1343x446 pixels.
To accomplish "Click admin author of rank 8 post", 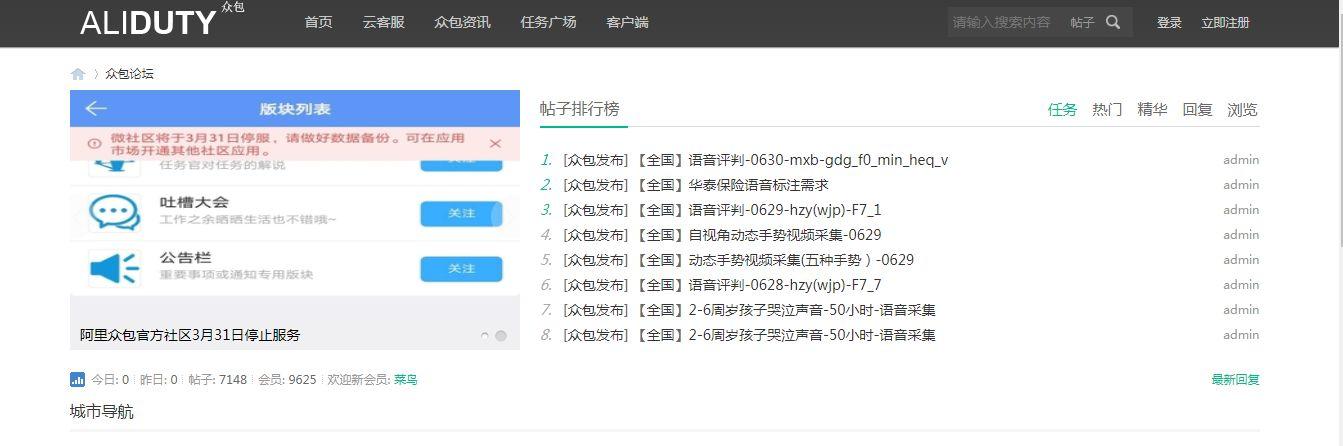I will coord(1241,335).
